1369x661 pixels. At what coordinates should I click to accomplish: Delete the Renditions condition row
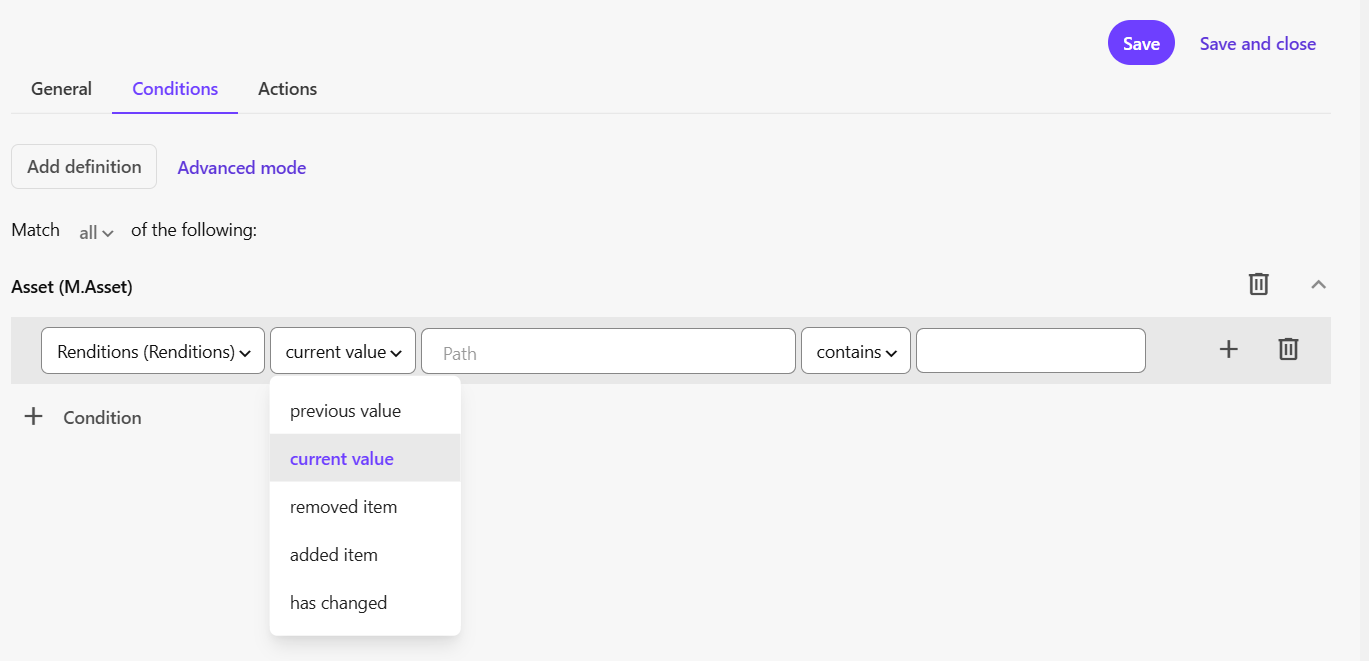(x=1288, y=349)
